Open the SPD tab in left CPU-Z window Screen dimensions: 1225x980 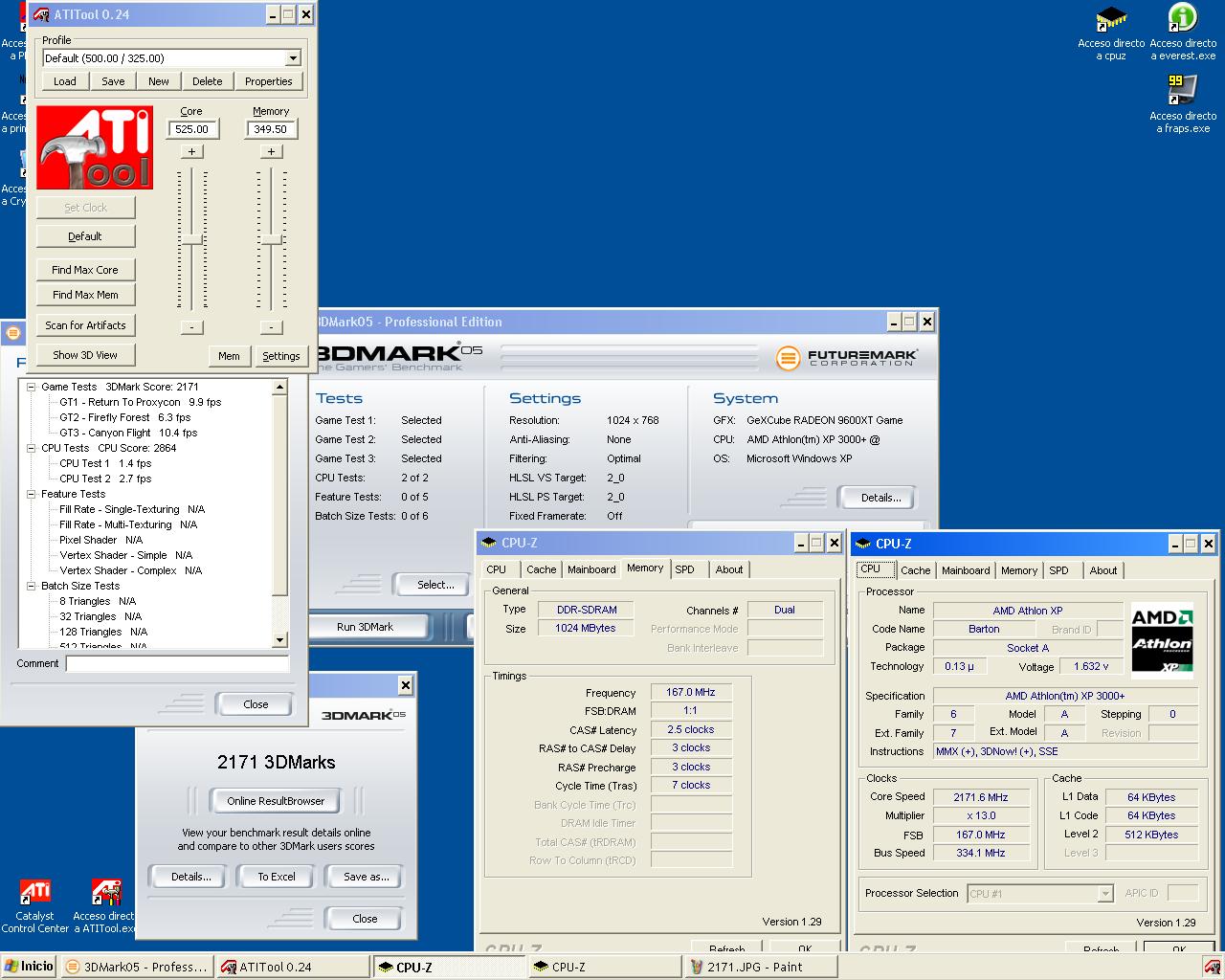coord(685,569)
